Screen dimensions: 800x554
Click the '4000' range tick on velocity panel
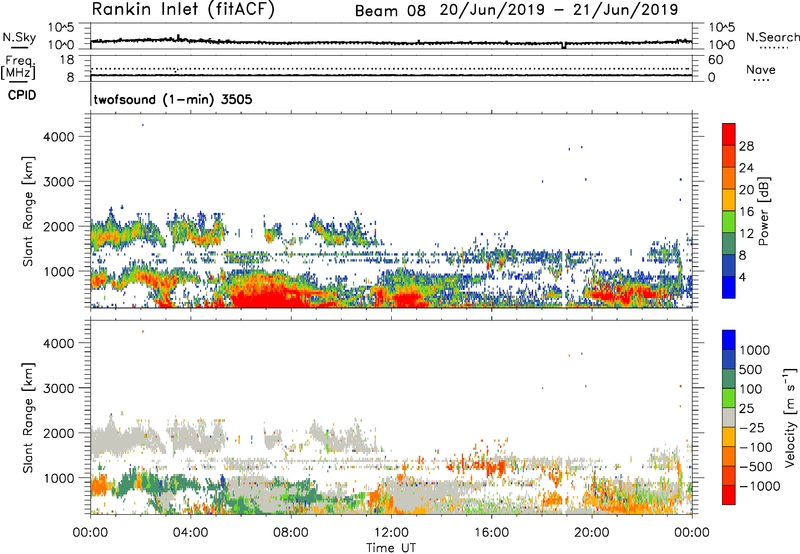(x=59, y=343)
